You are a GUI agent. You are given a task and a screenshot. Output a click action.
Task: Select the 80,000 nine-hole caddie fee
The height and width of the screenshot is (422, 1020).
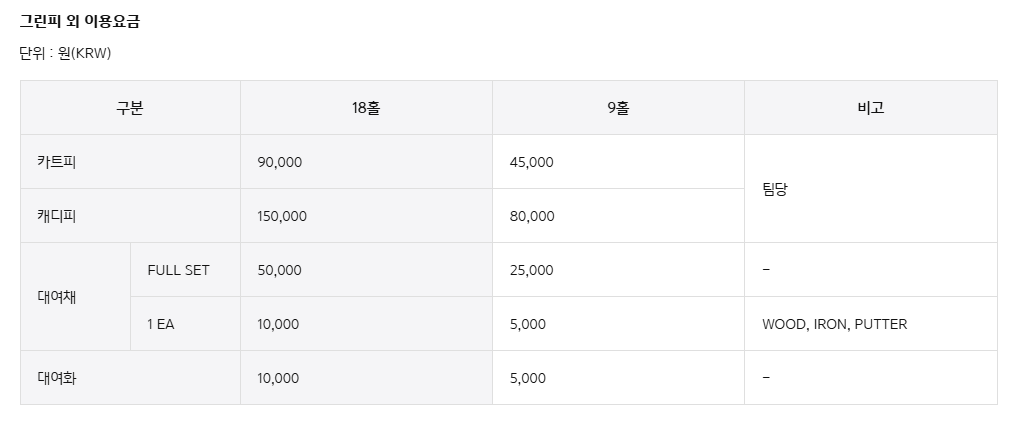[532, 217]
